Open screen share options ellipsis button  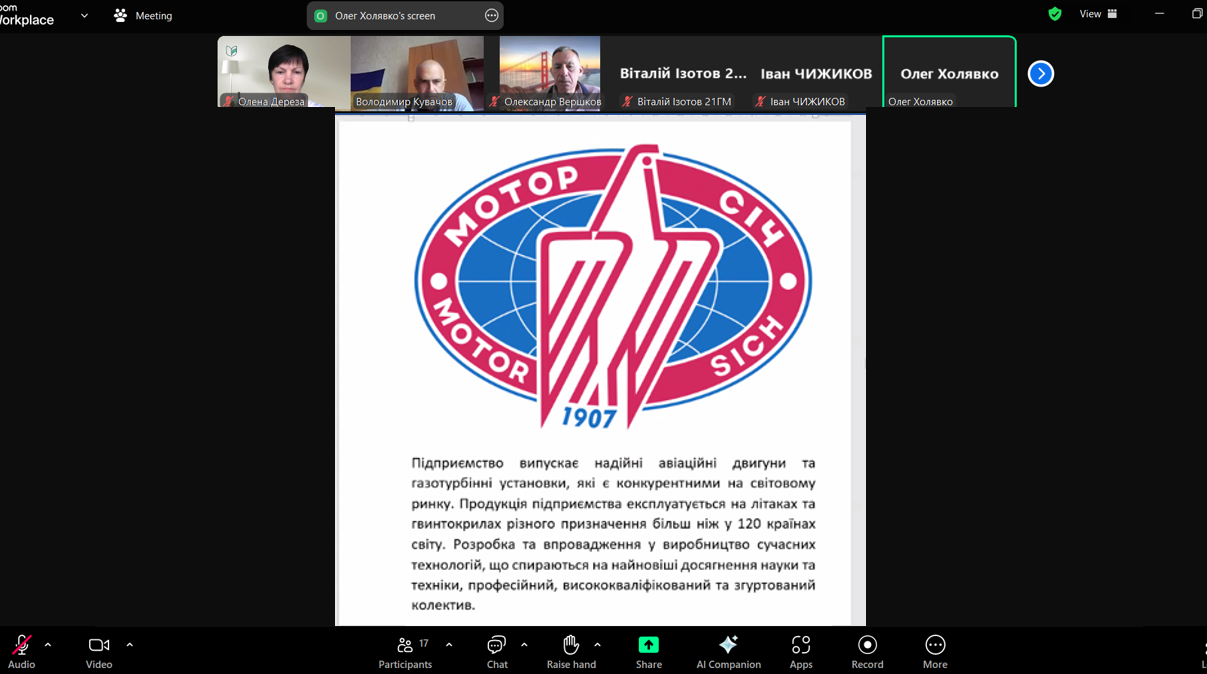click(491, 16)
